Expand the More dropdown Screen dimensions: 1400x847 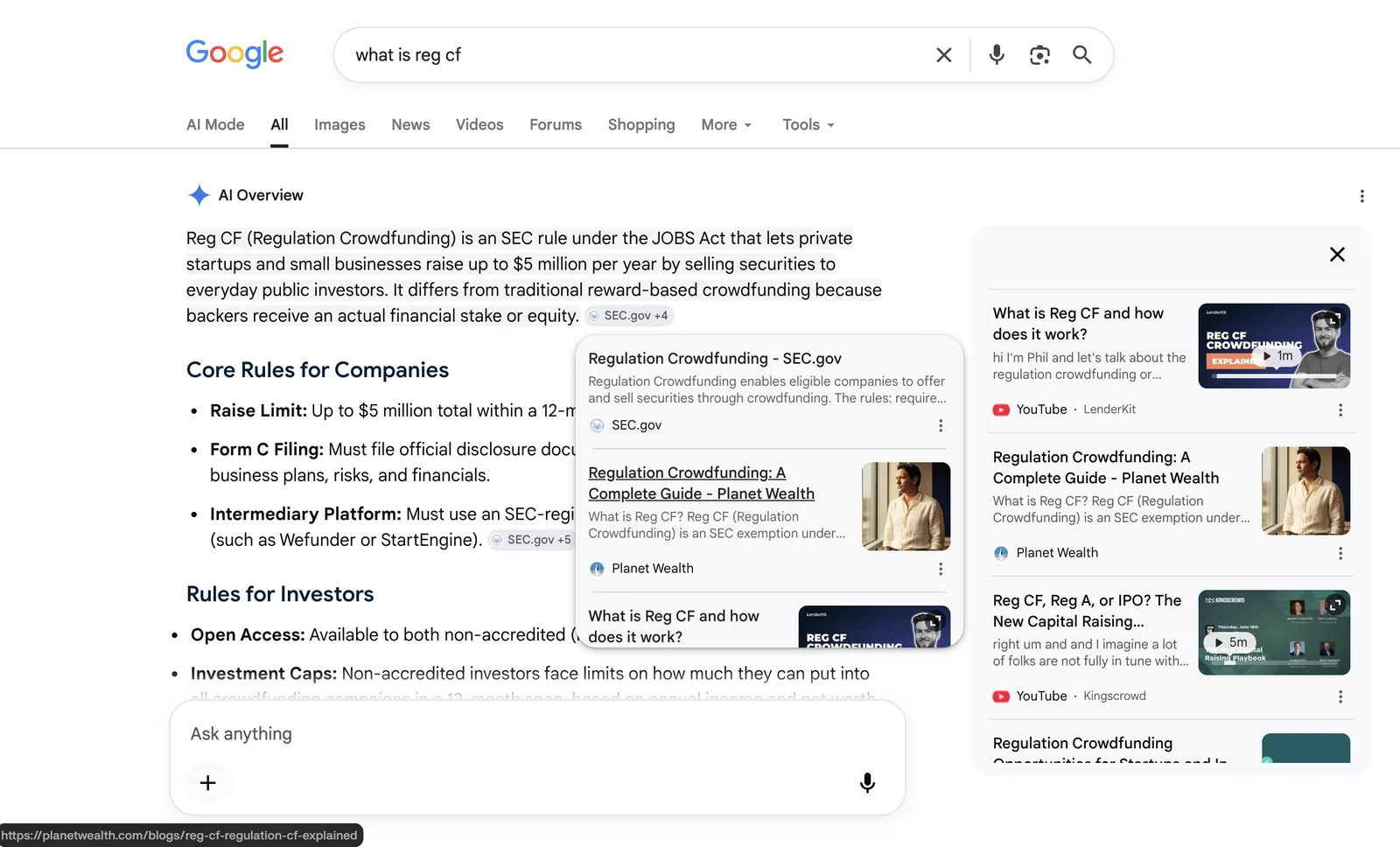(x=726, y=125)
